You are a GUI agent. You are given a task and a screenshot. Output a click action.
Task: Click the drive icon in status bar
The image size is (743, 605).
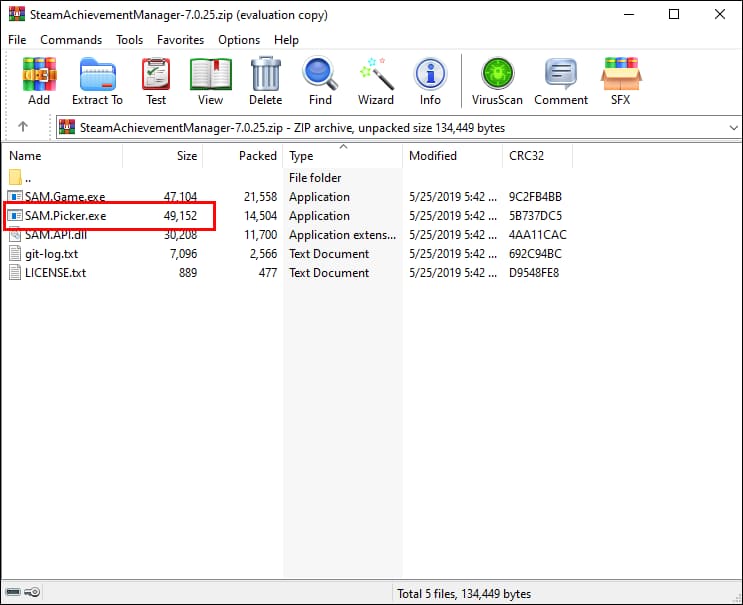[x=13, y=592]
